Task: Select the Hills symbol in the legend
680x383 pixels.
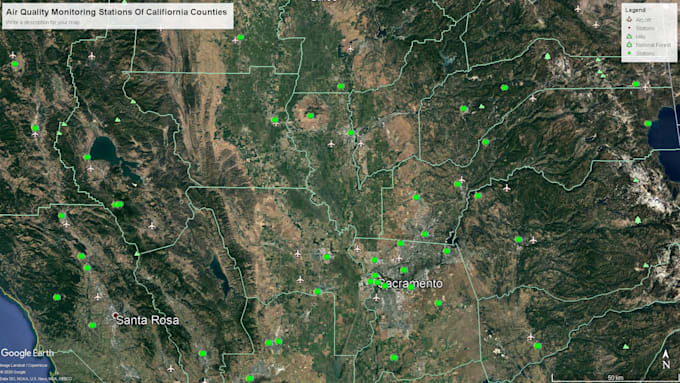Action: pyautogui.click(x=629, y=36)
